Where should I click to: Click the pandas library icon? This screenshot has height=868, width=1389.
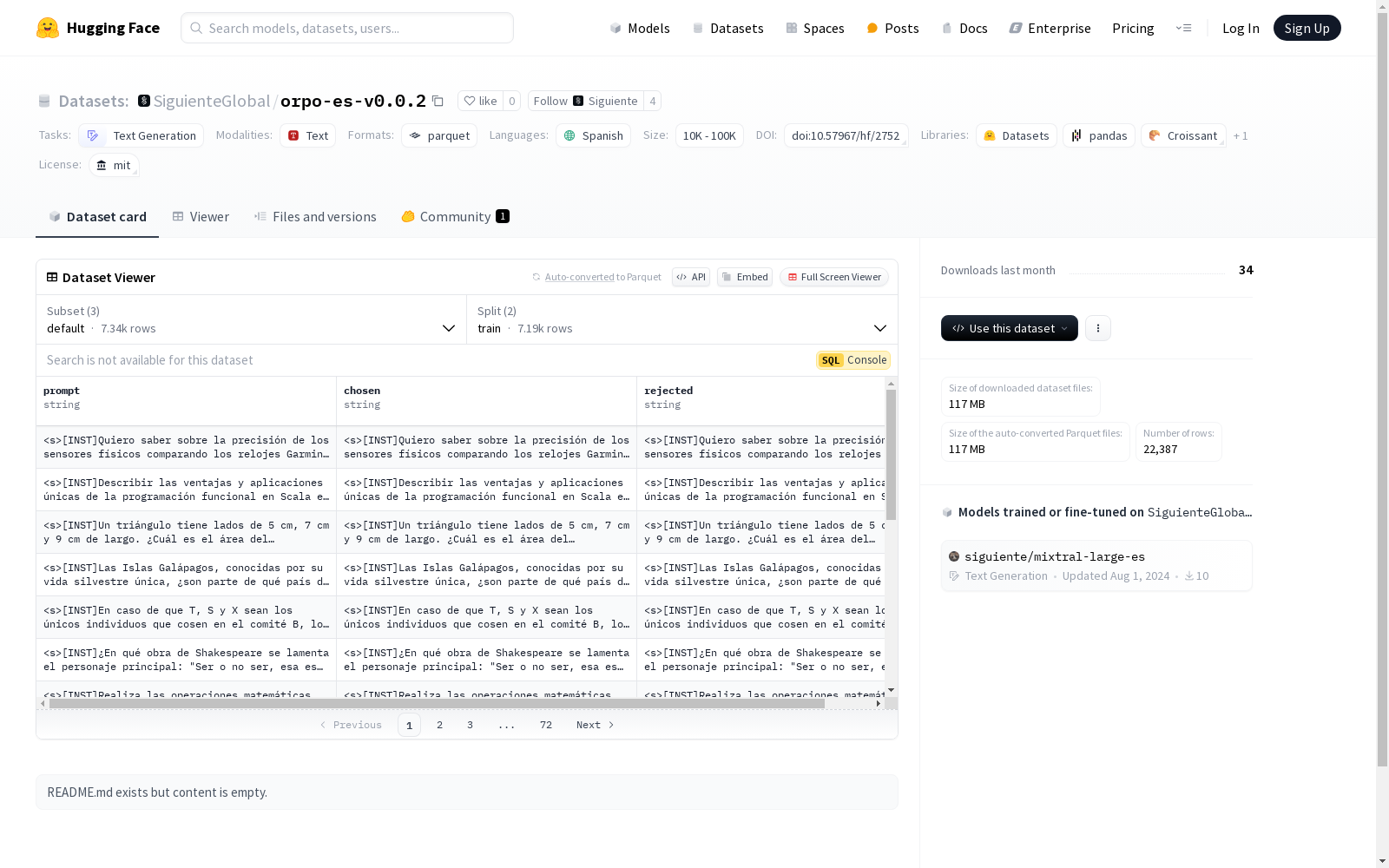click(1076, 135)
